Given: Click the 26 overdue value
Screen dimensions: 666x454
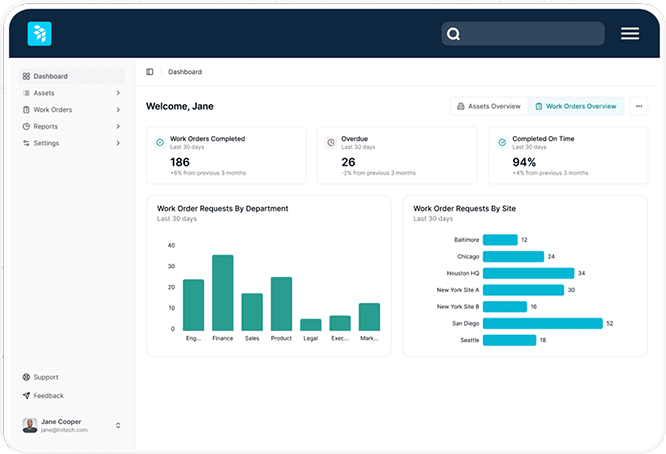Looking at the screenshot, I should [348, 162].
